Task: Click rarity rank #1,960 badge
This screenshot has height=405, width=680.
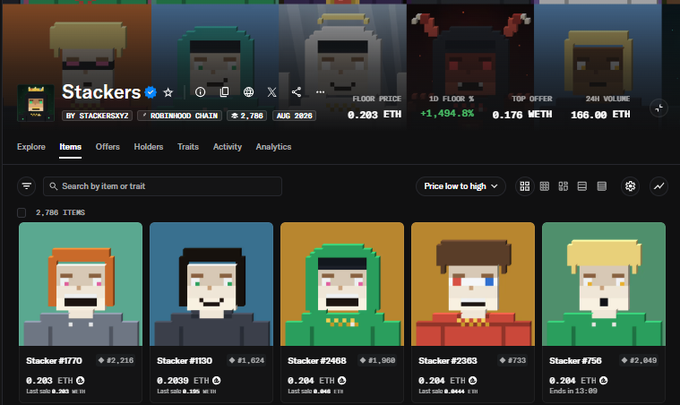Action: click(x=377, y=360)
